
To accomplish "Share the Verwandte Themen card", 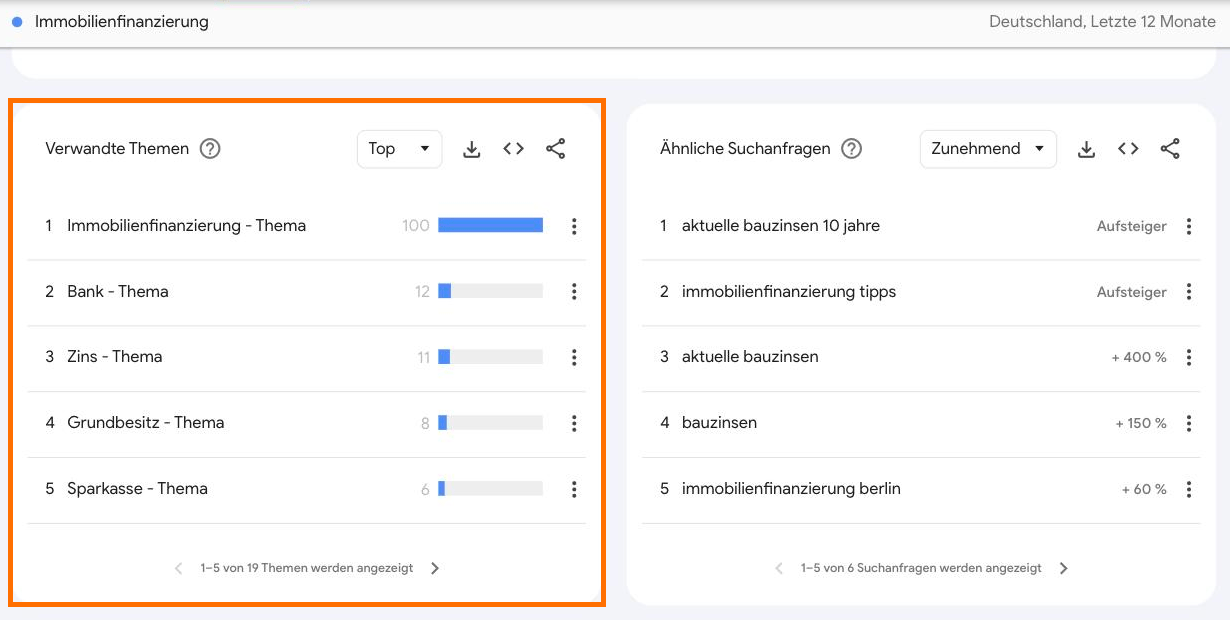I will click(556, 149).
